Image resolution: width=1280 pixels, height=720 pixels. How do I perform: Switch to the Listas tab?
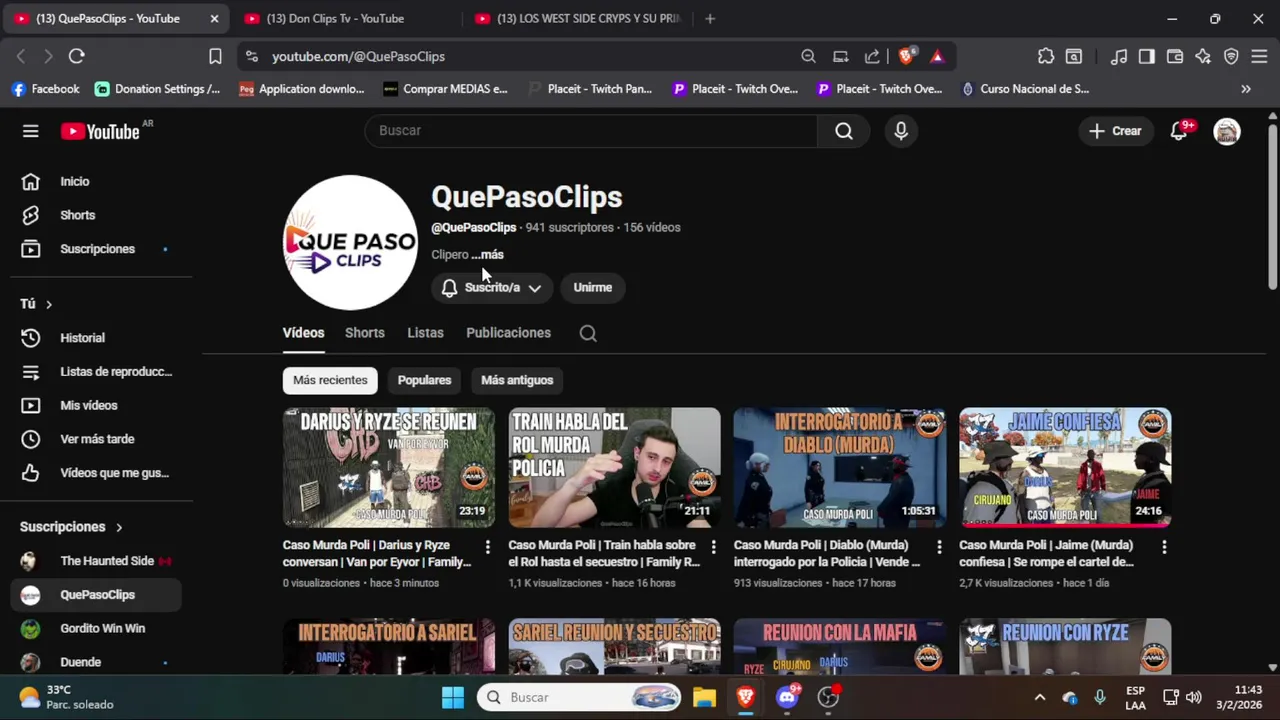click(x=425, y=333)
